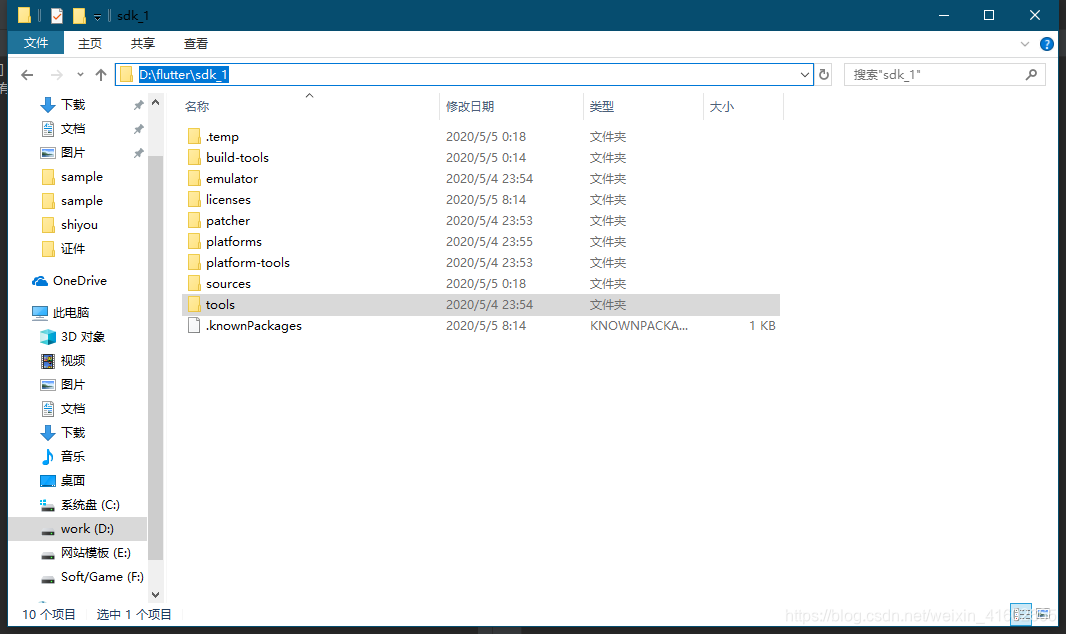
Task: Click the platform-tools folder name
Action: 248,263
